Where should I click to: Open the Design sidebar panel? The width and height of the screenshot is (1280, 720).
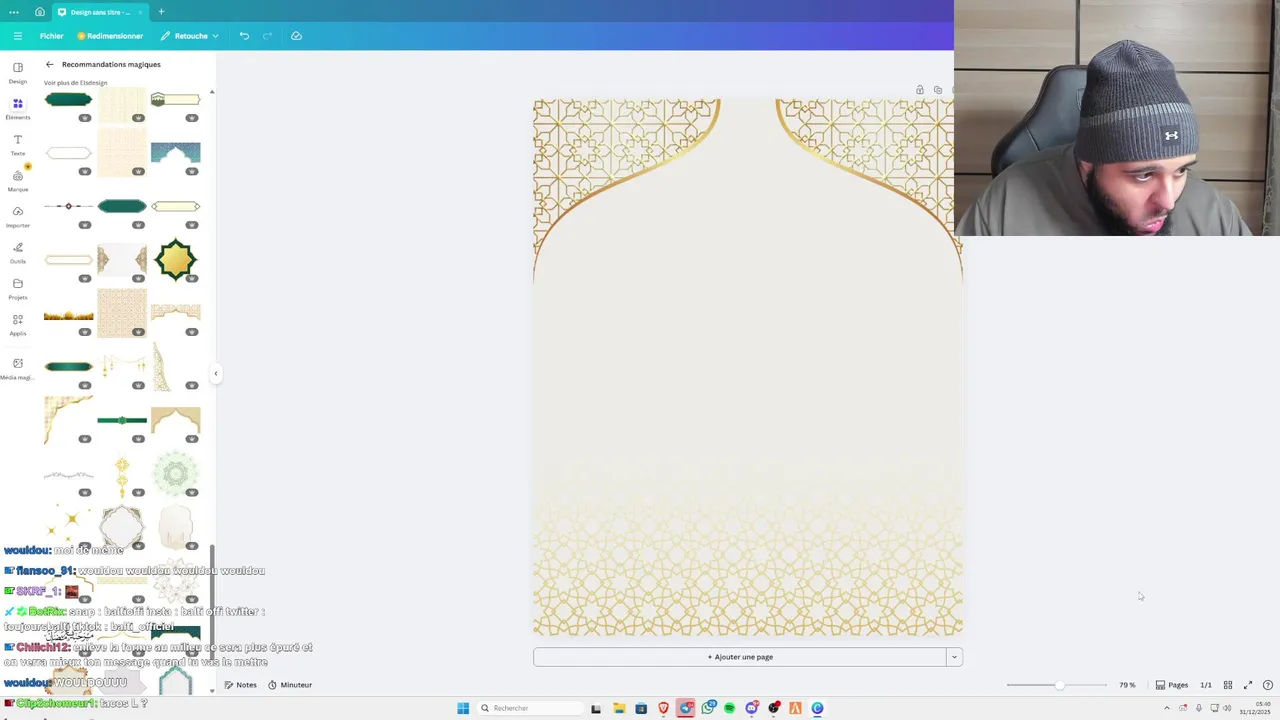pos(18,72)
